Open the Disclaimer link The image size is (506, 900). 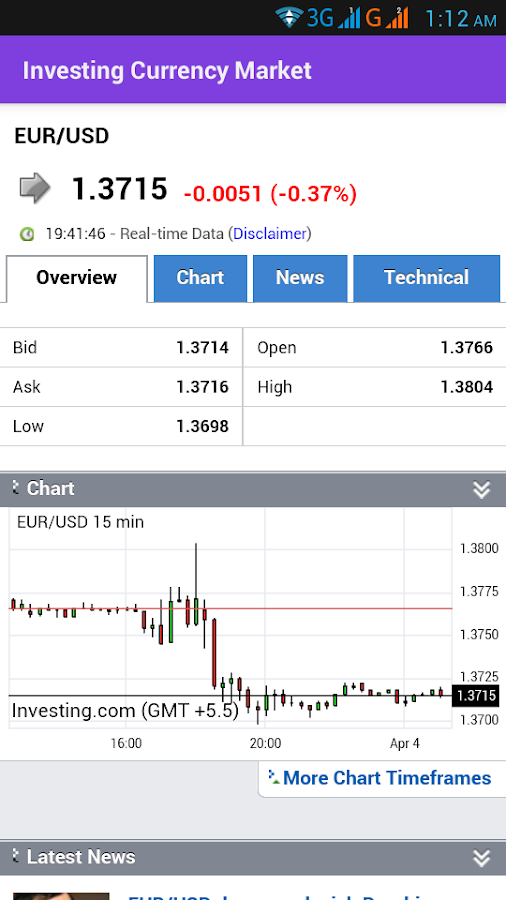[x=270, y=234]
